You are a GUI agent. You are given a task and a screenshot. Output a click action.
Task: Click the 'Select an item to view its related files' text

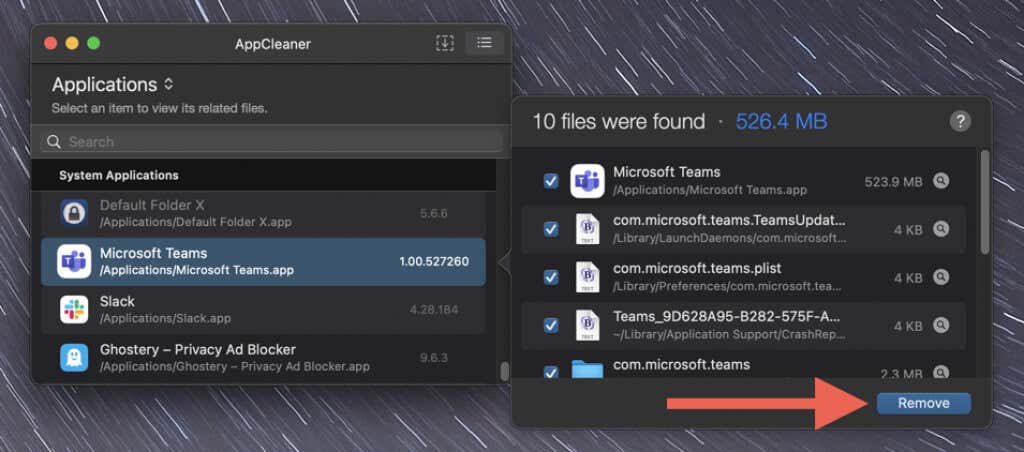coord(159,108)
